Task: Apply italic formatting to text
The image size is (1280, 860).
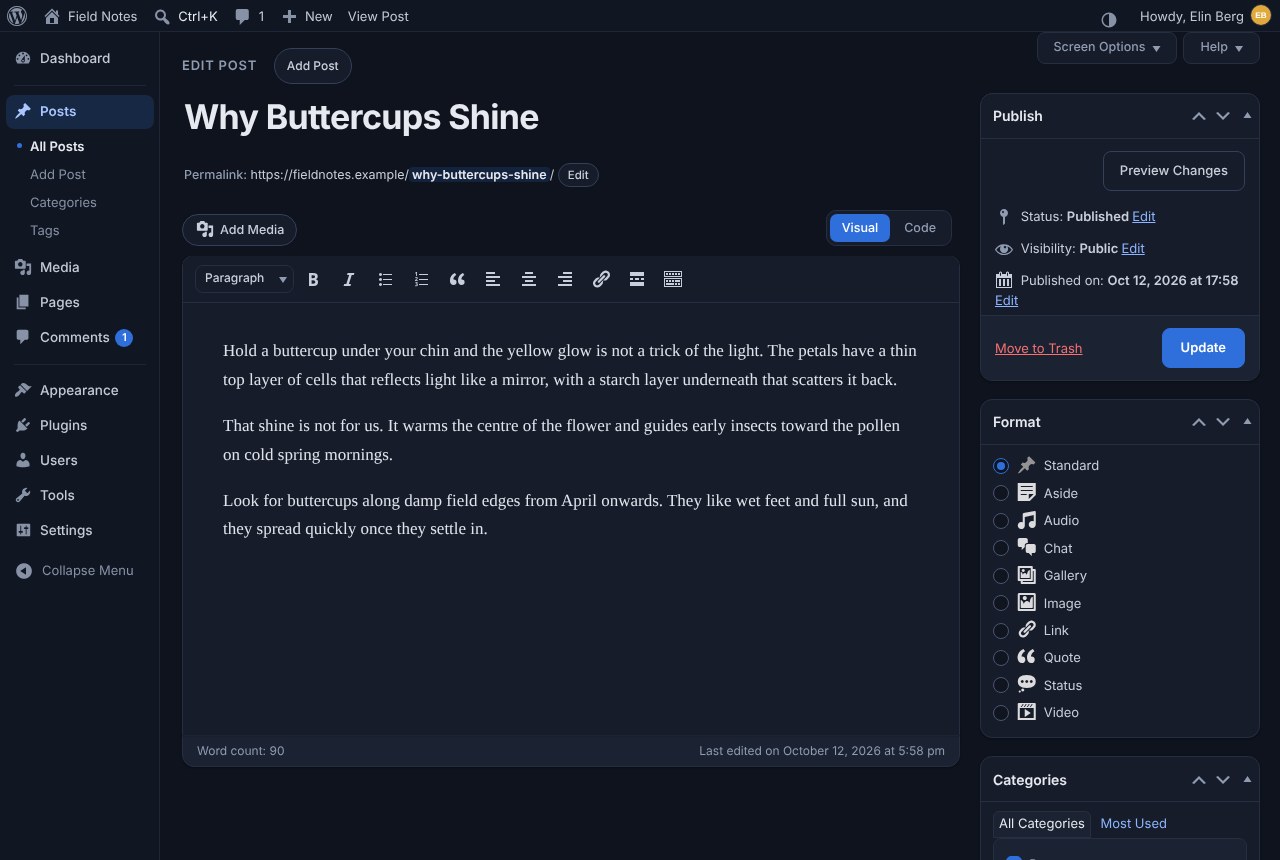Action: [x=349, y=280]
